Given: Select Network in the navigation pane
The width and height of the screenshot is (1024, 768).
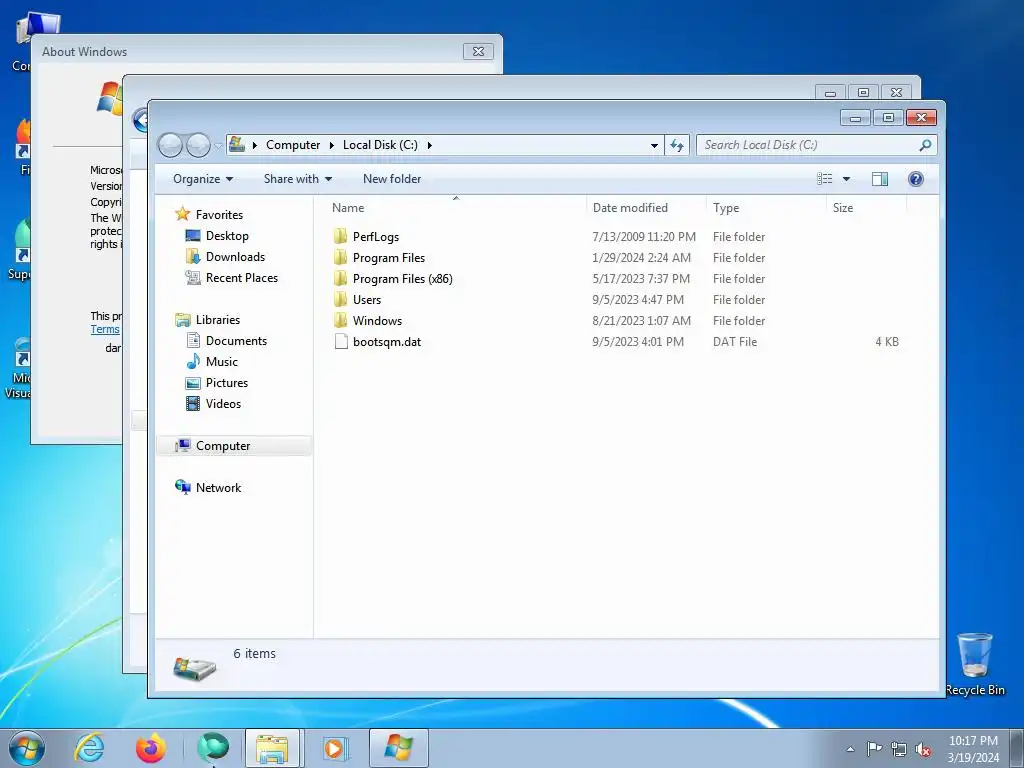Looking at the screenshot, I should pyautogui.click(x=218, y=487).
